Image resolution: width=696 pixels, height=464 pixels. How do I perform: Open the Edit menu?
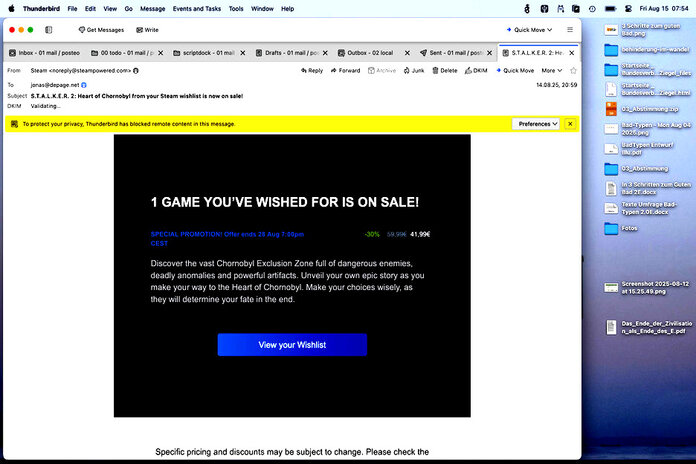pyautogui.click(x=91, y=8)
